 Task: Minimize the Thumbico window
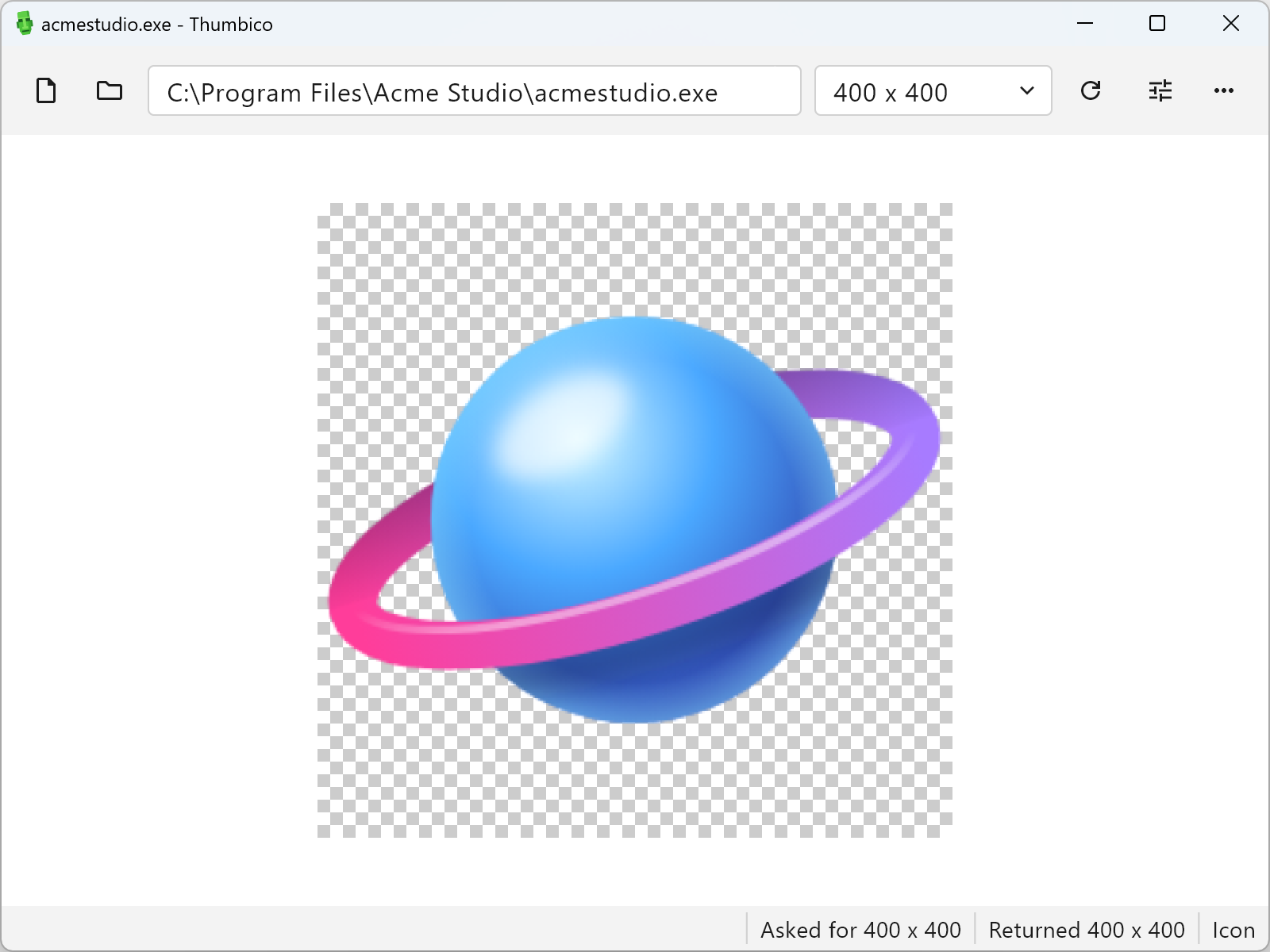[1085, 24]
